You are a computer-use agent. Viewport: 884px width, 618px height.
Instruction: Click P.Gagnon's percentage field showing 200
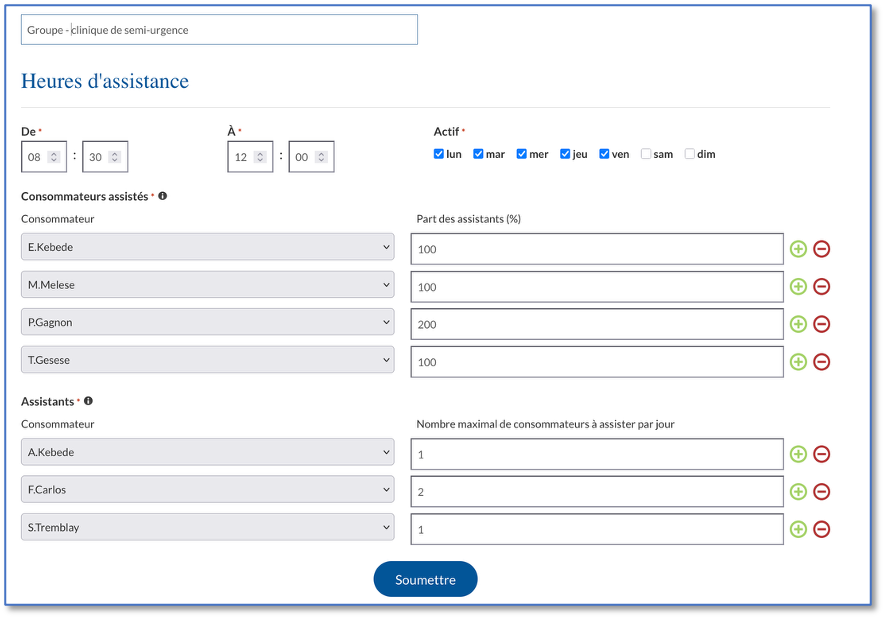click(597, 324)
